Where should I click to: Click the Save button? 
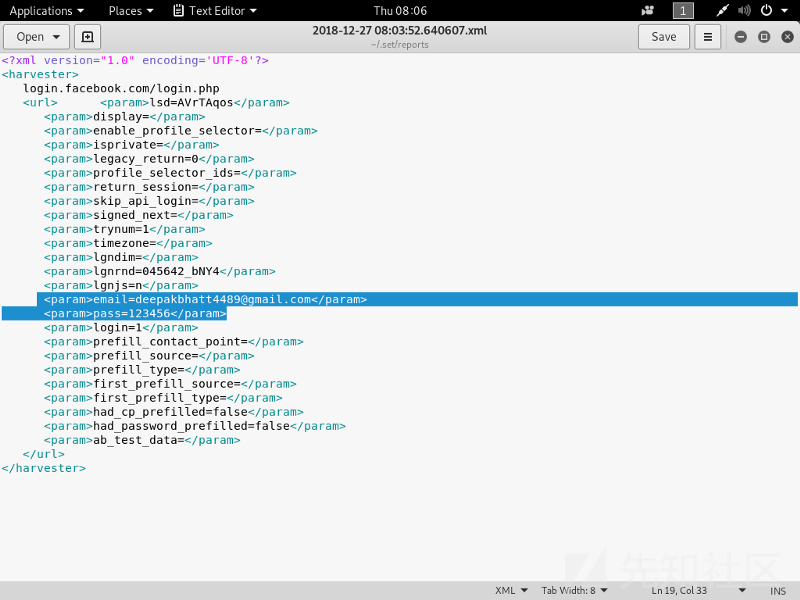(663, 37)
